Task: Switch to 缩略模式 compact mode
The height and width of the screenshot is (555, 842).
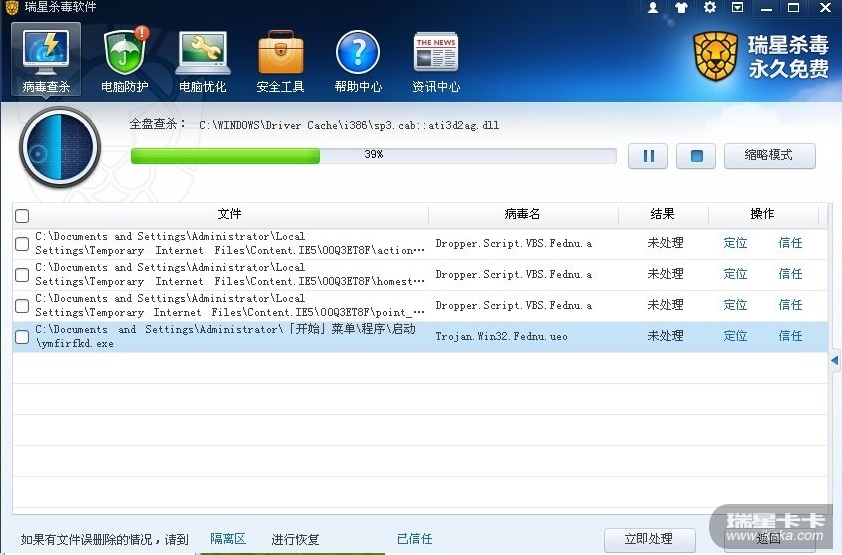Action: click(x=770, y=156)
